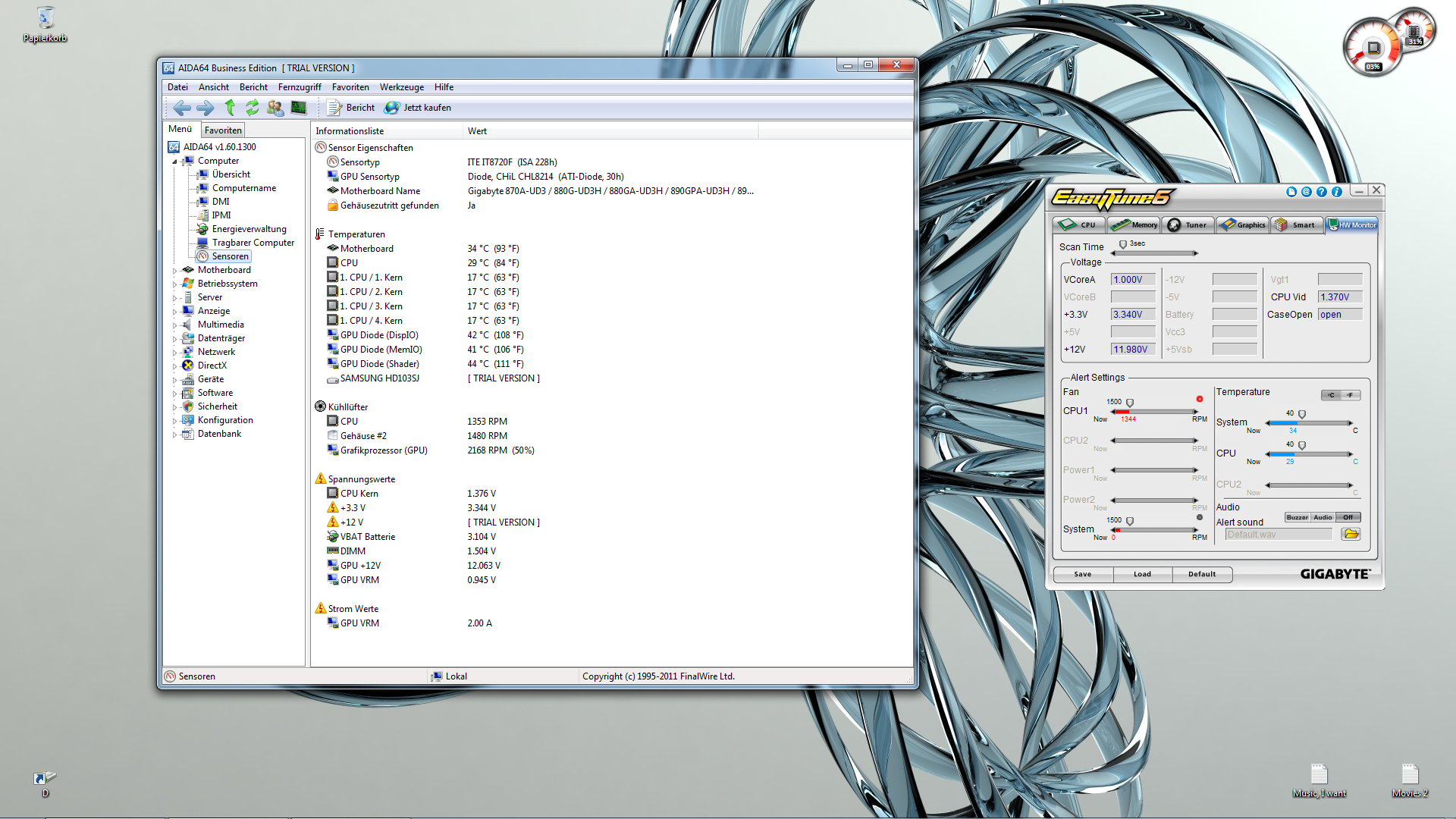This screenshot has width=1456, height=819.
Task: Click the user management toolbar icon
Action: (275, 108)
